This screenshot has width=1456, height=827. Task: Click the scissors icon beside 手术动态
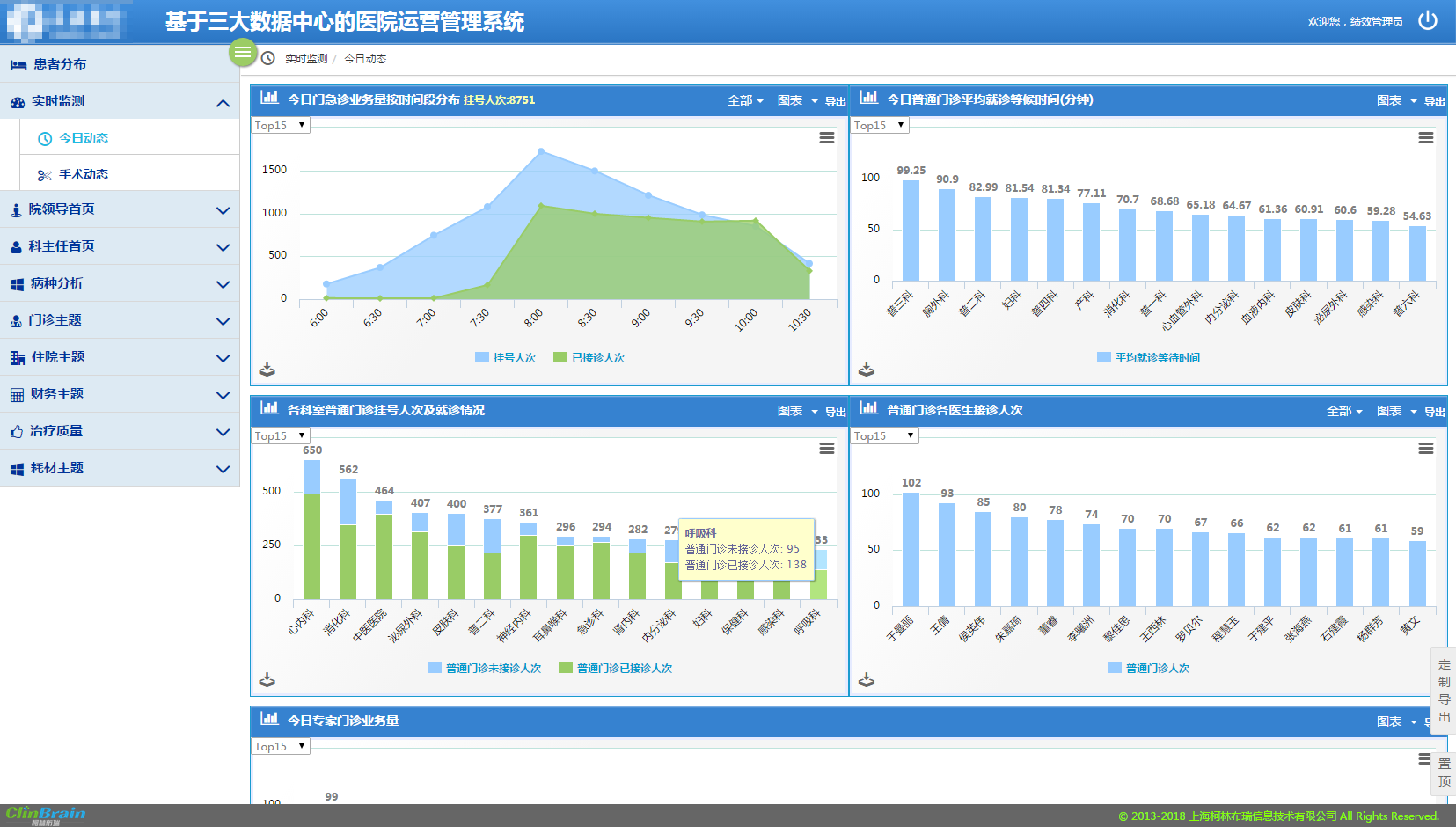[45, 175]
